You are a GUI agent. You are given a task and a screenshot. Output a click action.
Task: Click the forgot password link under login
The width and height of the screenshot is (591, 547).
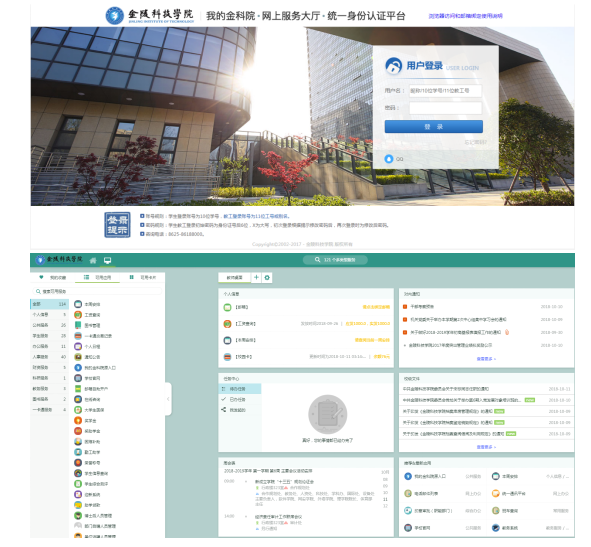[x=475, y=142]
